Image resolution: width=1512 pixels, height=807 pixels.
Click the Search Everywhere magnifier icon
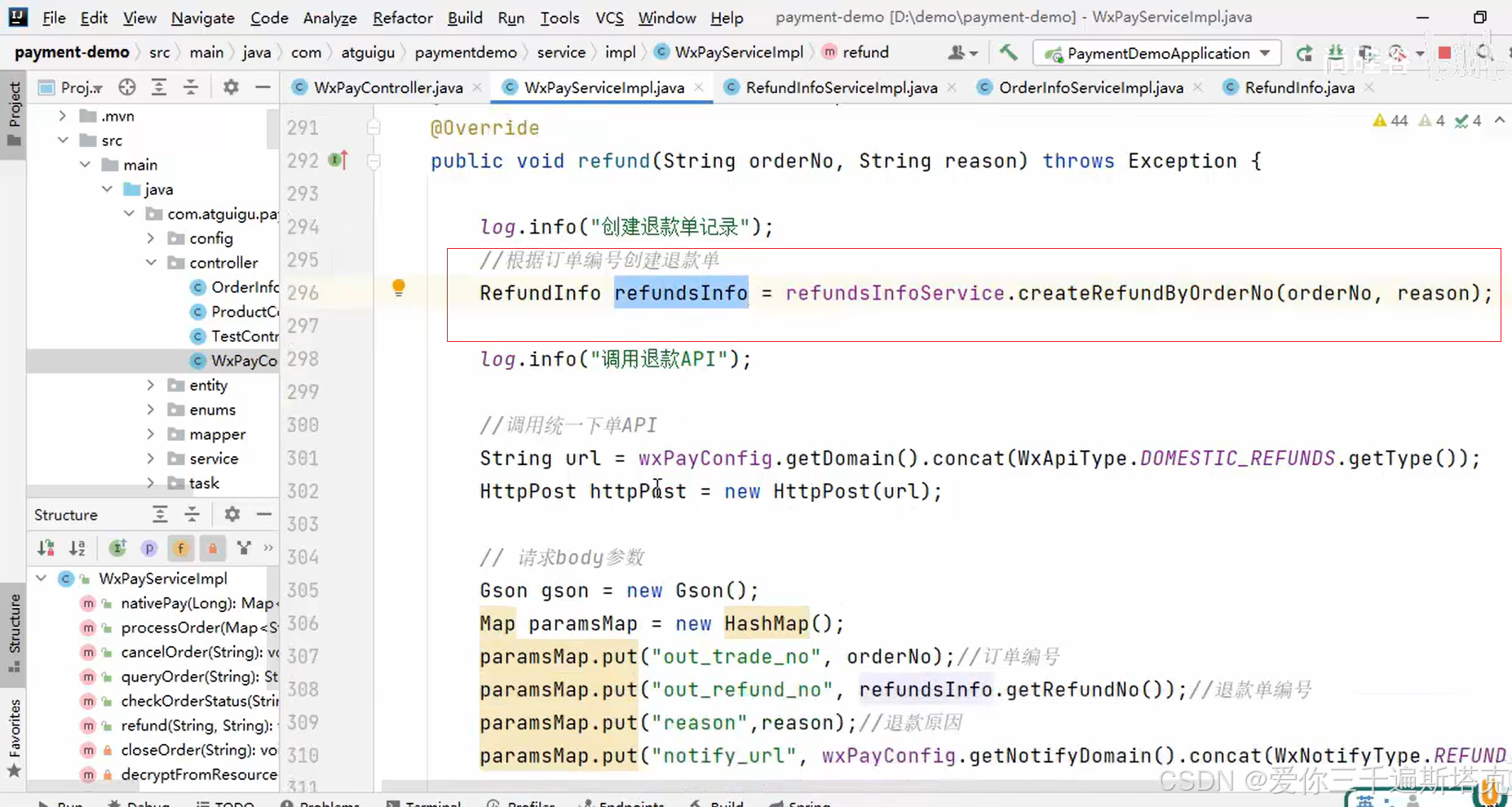pos(1484,53)
